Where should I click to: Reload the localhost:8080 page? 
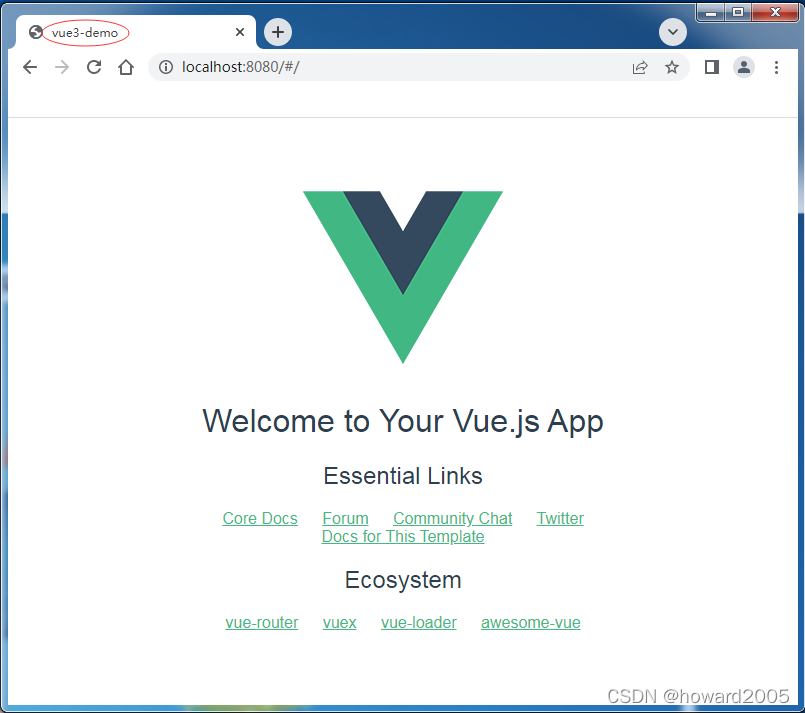point(93,67)
